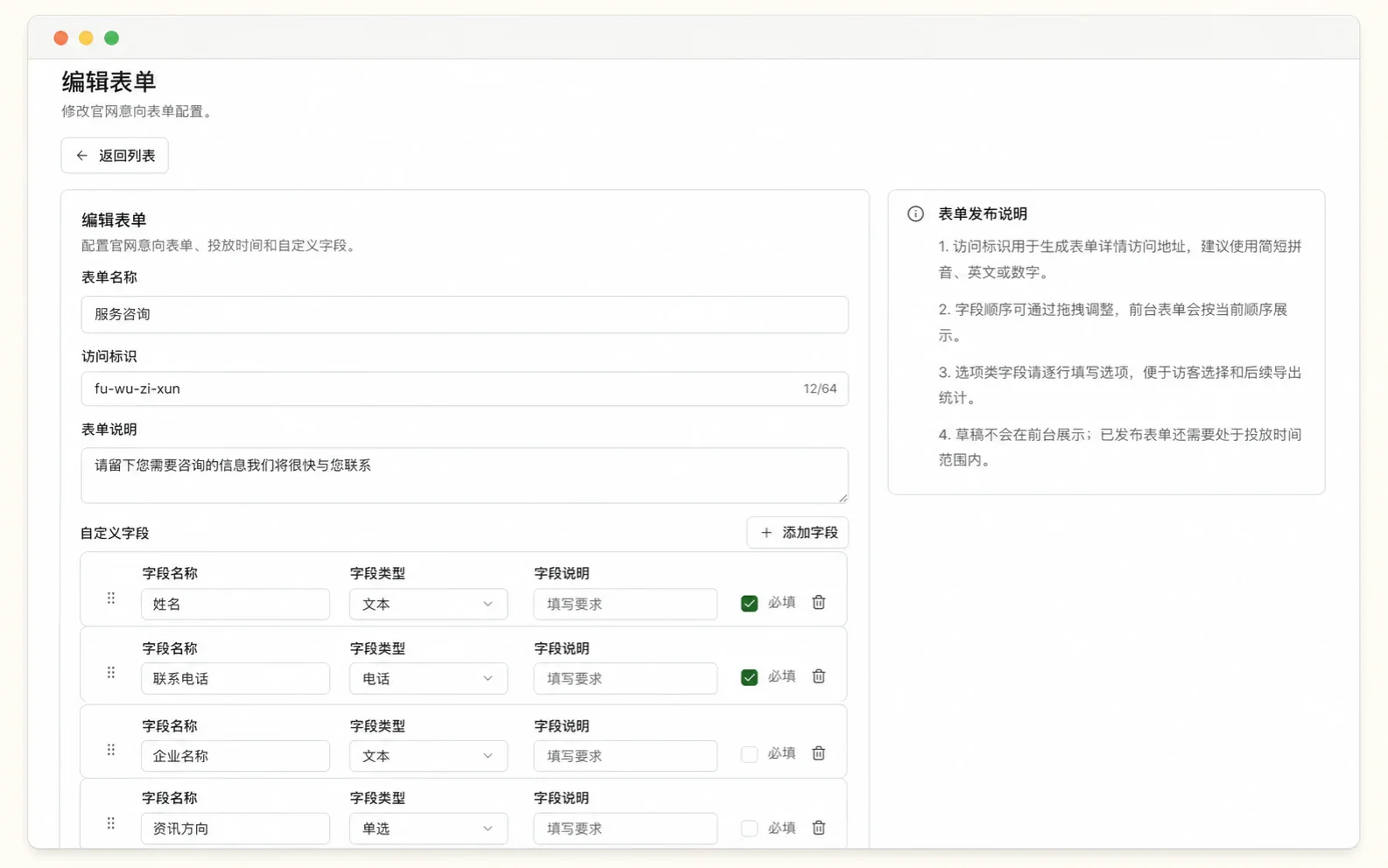
Task: Expand the 单选 type dropdown for 资讯方向
Action: (428, 829)
